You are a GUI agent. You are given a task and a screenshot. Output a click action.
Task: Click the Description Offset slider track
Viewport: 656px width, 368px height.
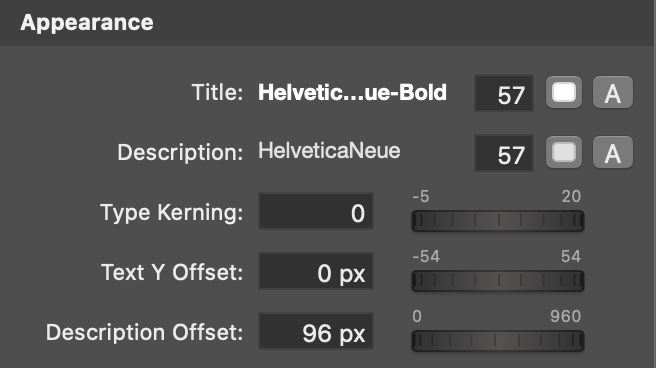click(498, 341)
